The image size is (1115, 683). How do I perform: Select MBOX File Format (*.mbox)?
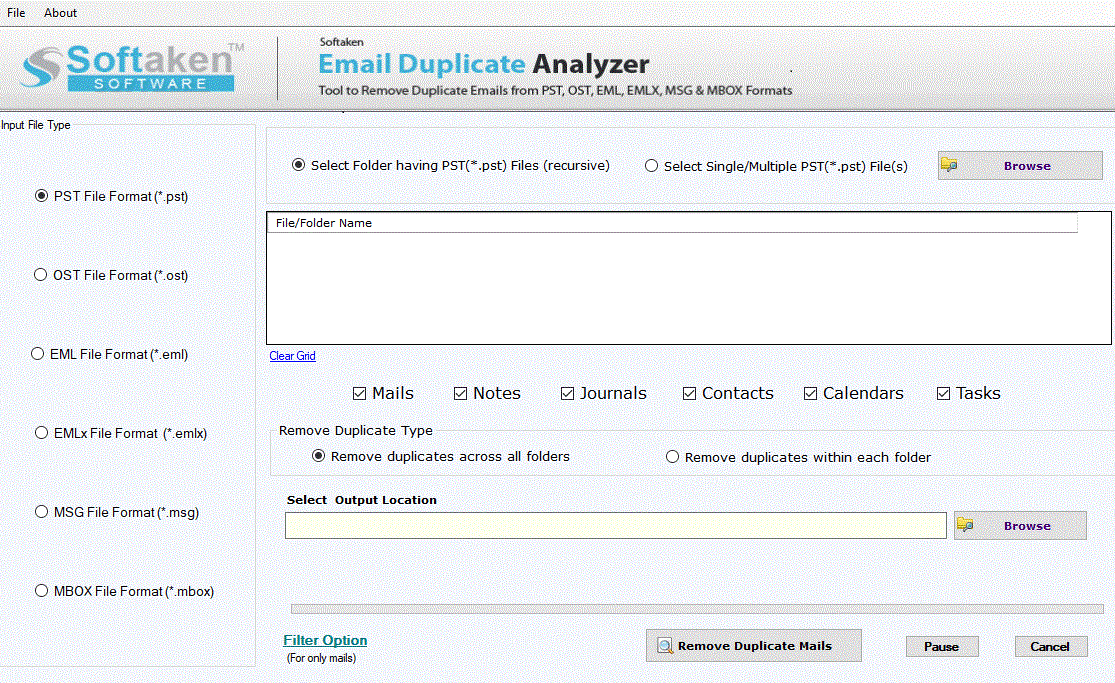pyautogui.click(x=41, y=591)
